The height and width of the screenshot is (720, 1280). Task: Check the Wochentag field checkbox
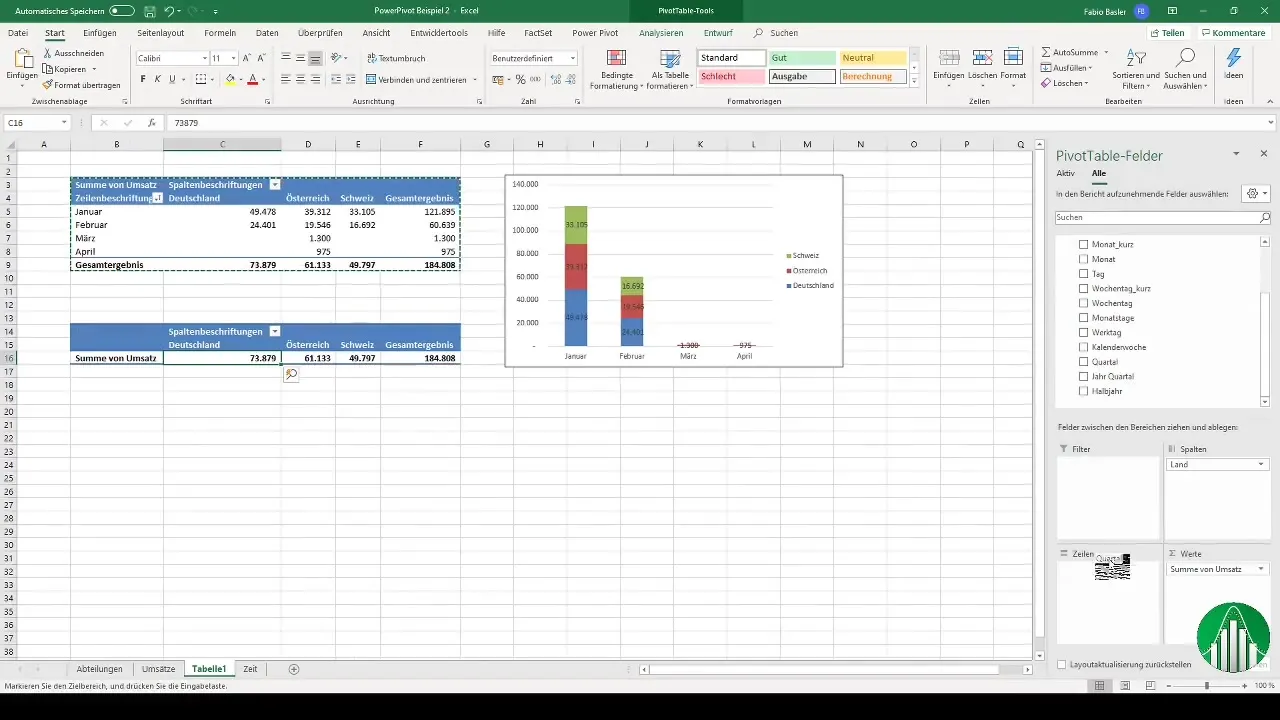click(1083, 303)
